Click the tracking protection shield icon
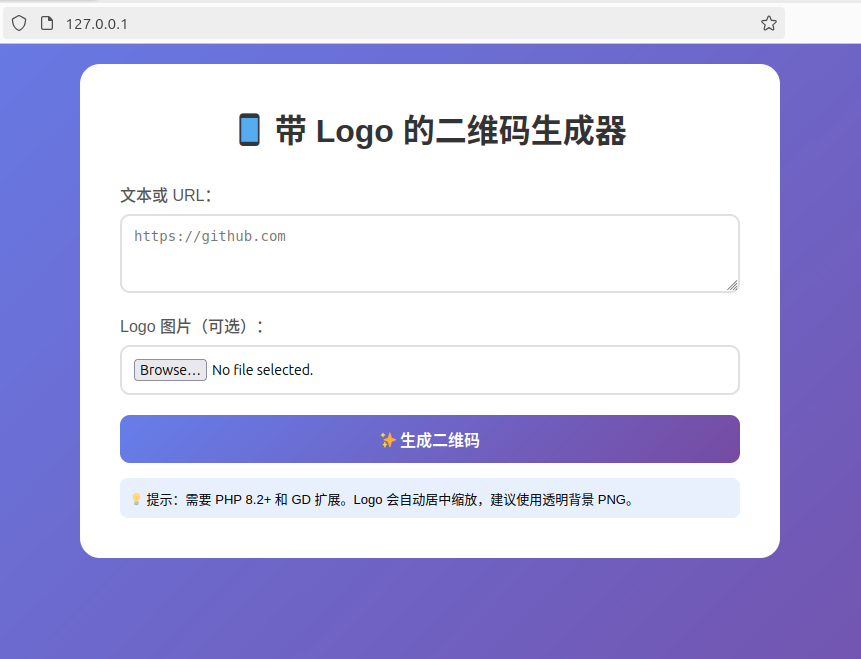 [x=18, y=22]
